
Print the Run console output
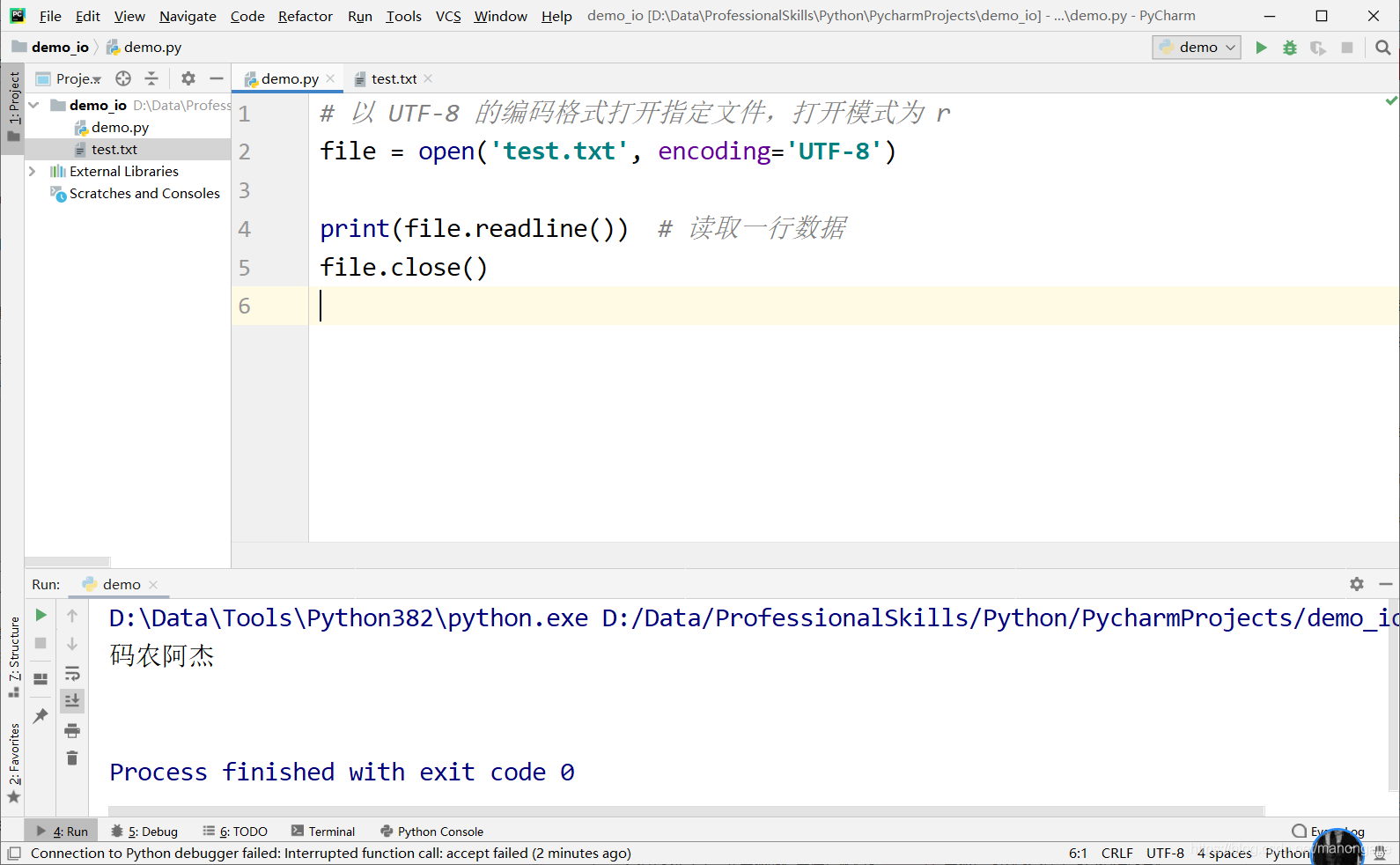point(72,730)
